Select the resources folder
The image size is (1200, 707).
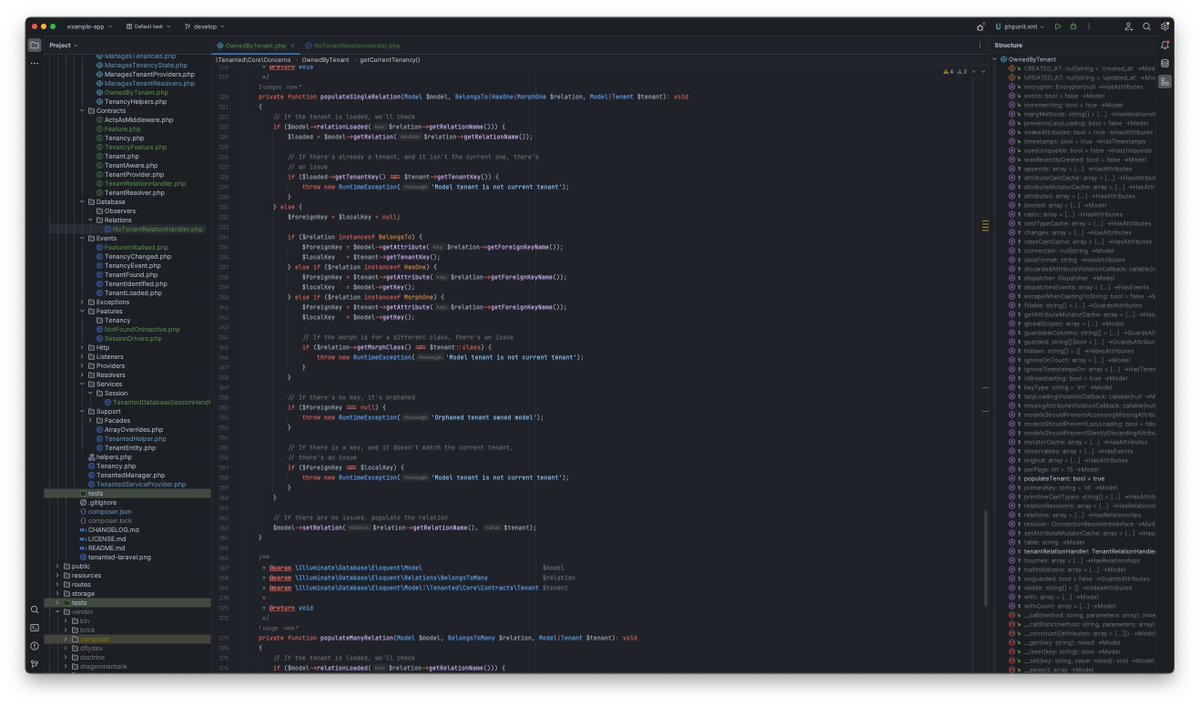point(80,575)
